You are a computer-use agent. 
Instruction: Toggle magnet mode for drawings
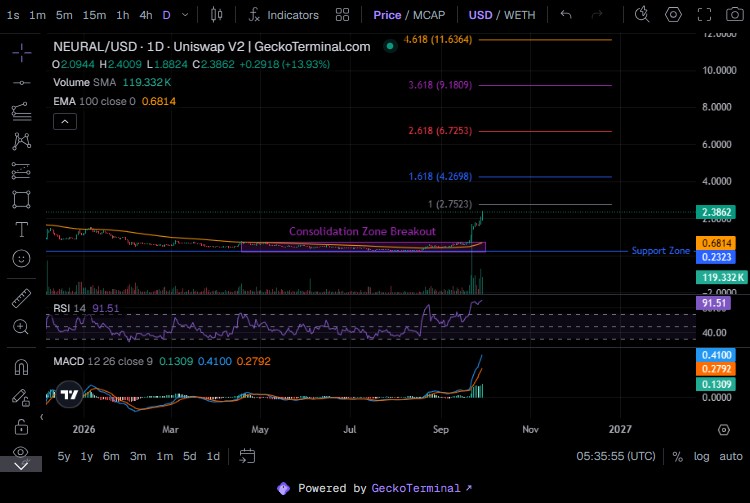[22, 367]
